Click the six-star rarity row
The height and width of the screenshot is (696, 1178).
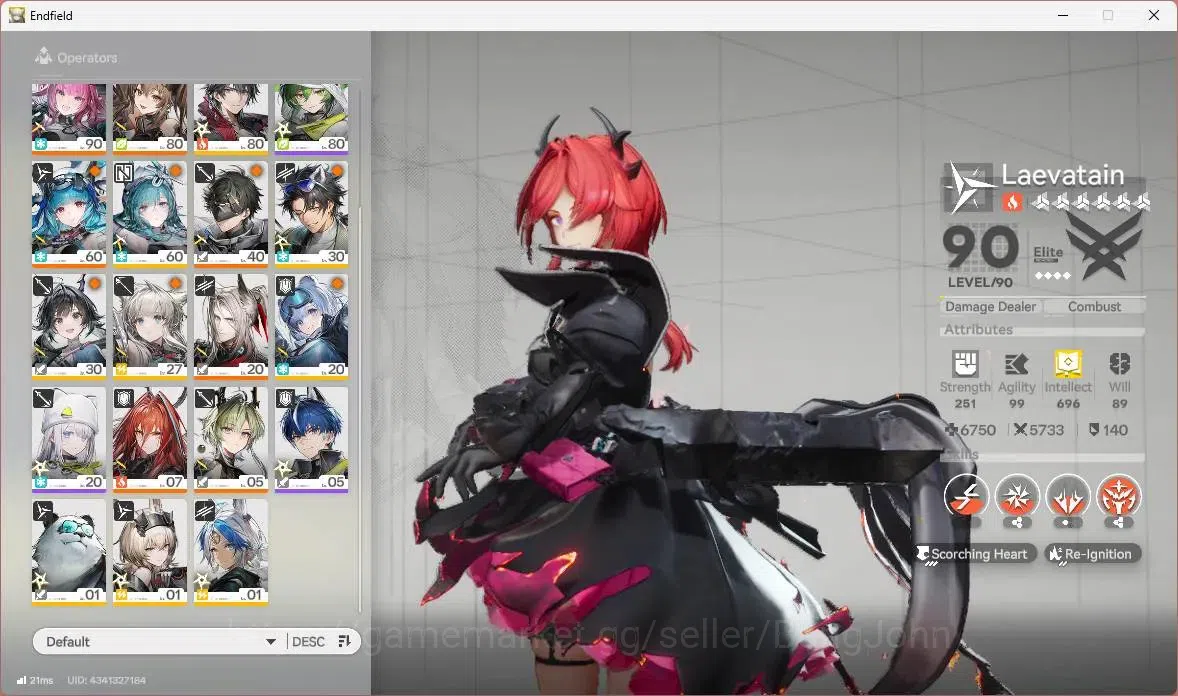click(x=1090, y=201)
